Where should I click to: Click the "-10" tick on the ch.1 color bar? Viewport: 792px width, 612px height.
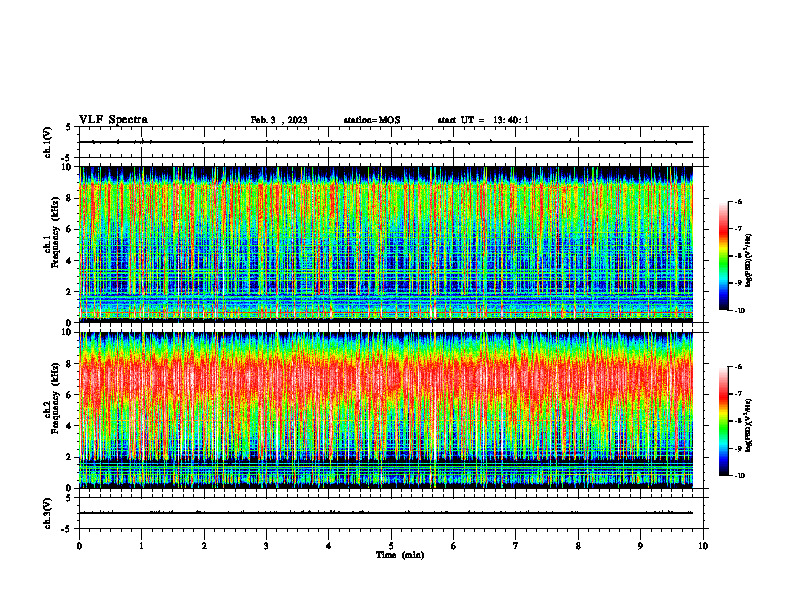click(739, 310)
